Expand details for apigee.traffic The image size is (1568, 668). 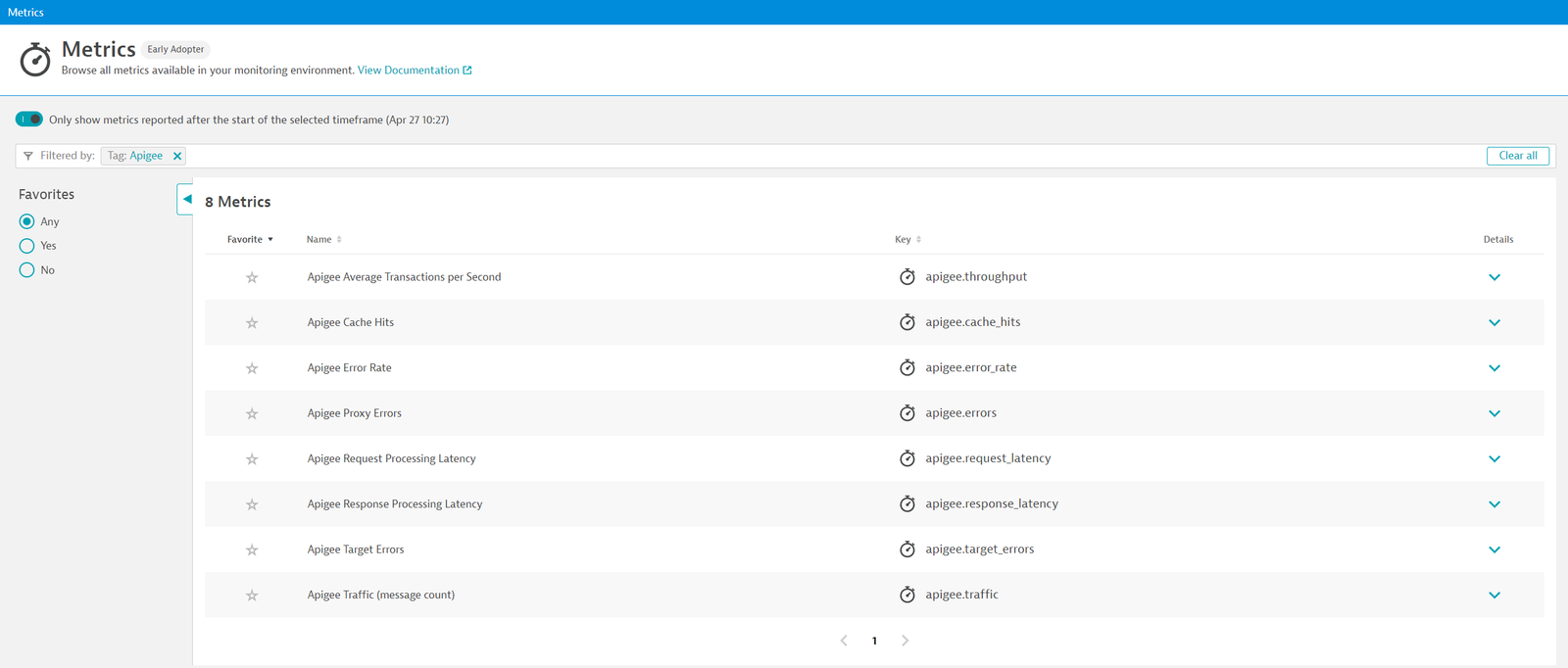(x=1494, y=595)
